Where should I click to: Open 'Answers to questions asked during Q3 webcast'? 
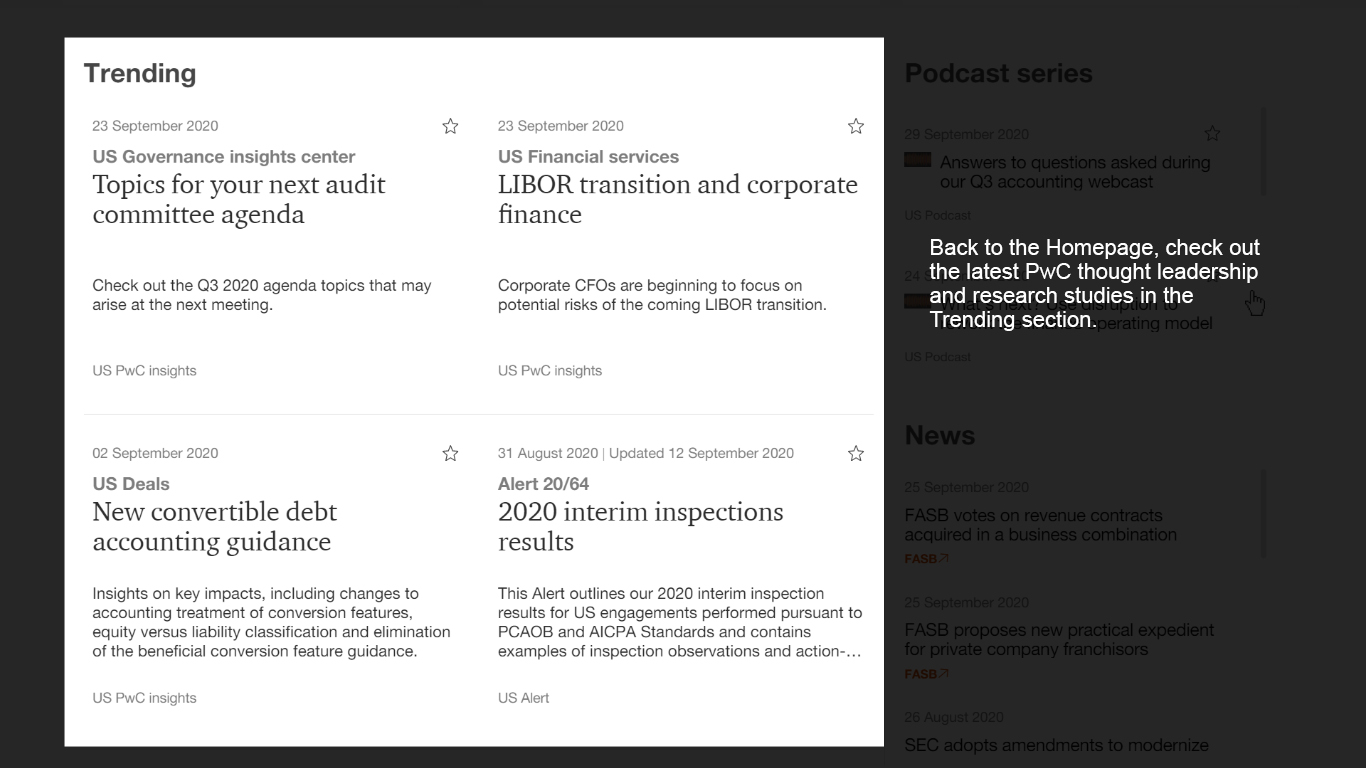[1074, 172]
